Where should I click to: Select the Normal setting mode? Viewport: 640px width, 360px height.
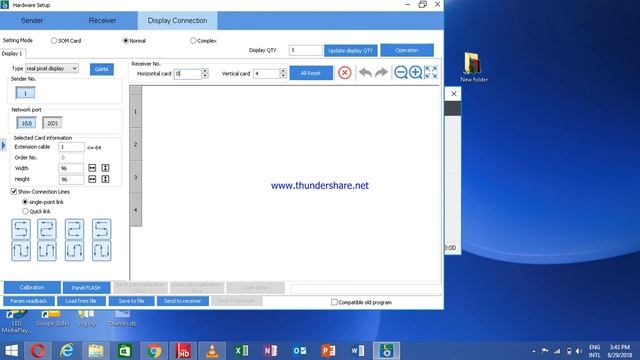click(126, 41)
